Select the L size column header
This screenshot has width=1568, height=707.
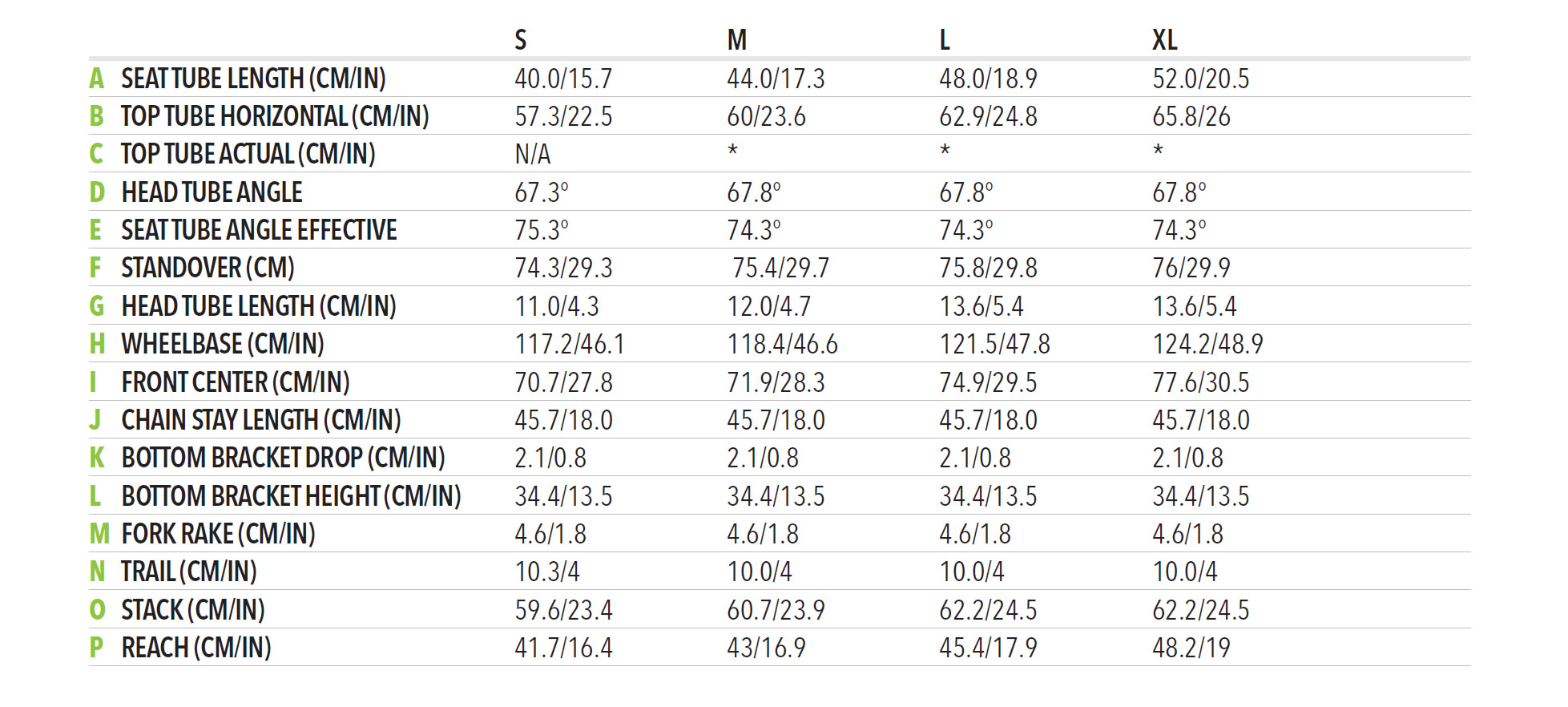(945, 40)
